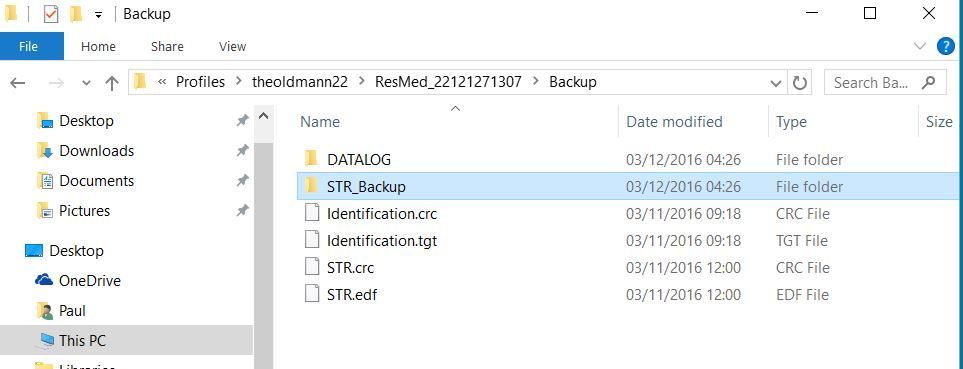Click the Refresh icon beside address bar

coord(800,82)
